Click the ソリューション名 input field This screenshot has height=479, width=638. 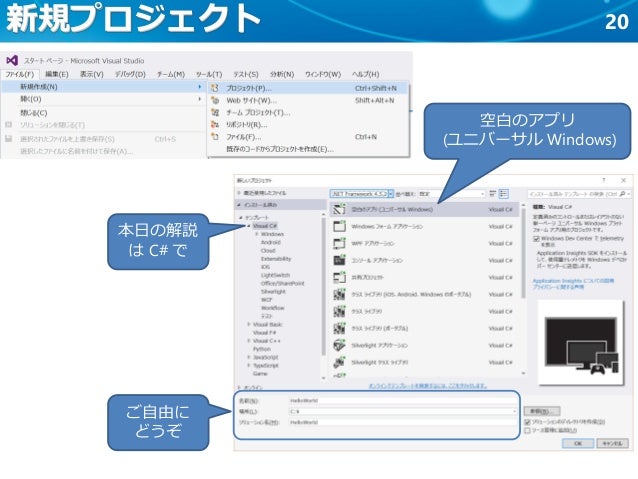403,422
